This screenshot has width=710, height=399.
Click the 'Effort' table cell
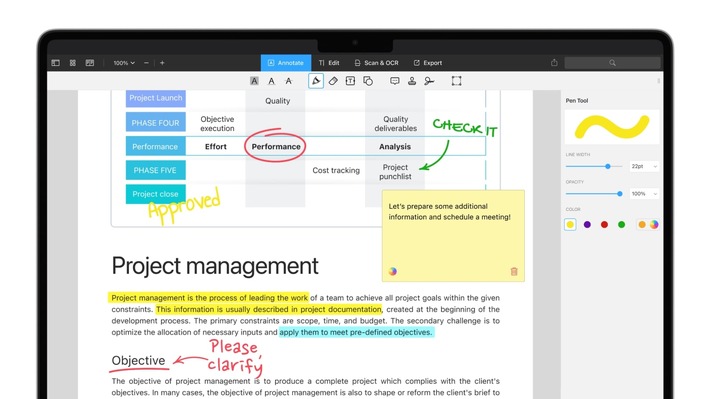[x=216, y=147]
